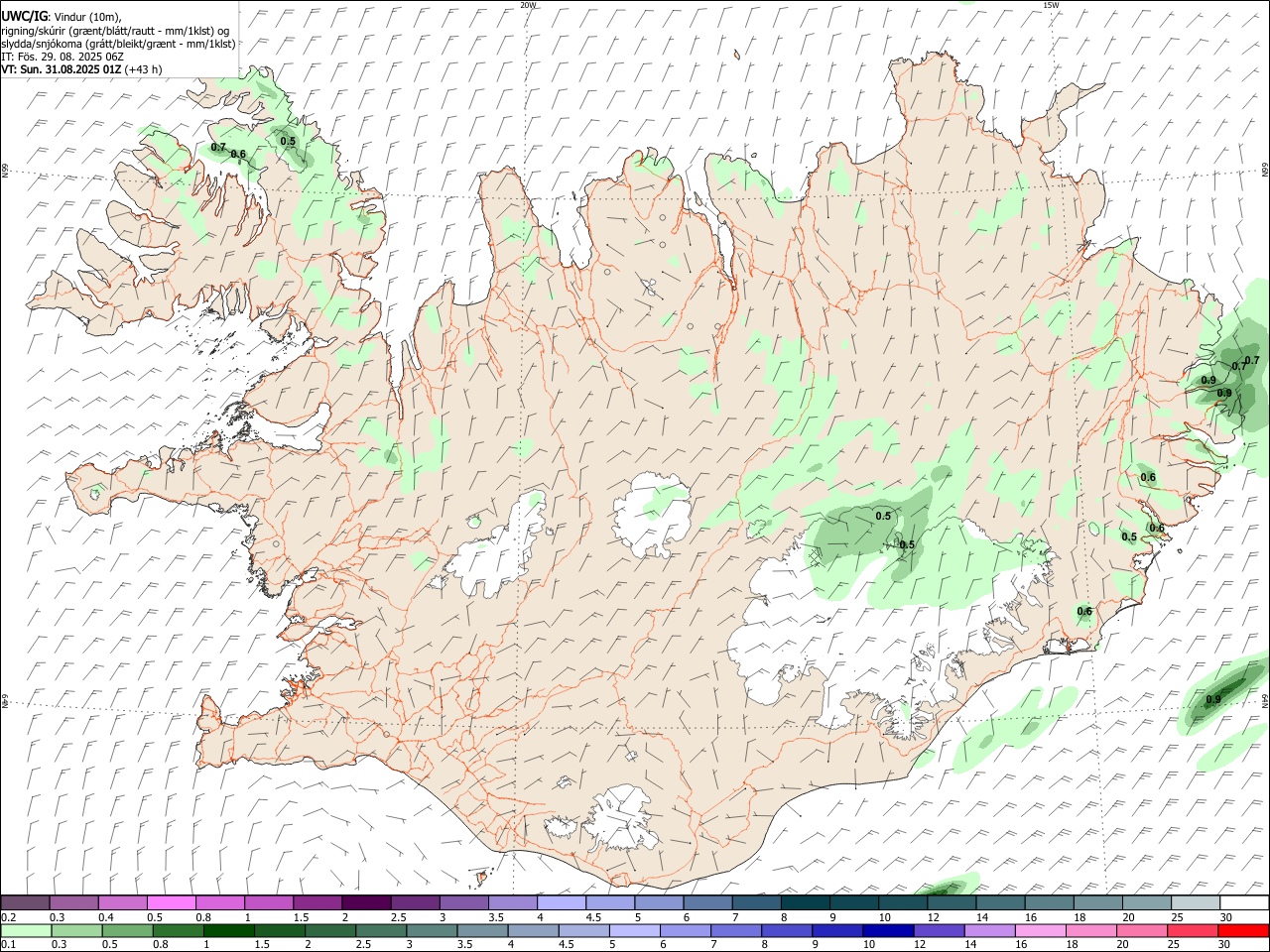Pick the lower-row swatch starting at 3
1270x952 pixels.
[x=432, y=930]
